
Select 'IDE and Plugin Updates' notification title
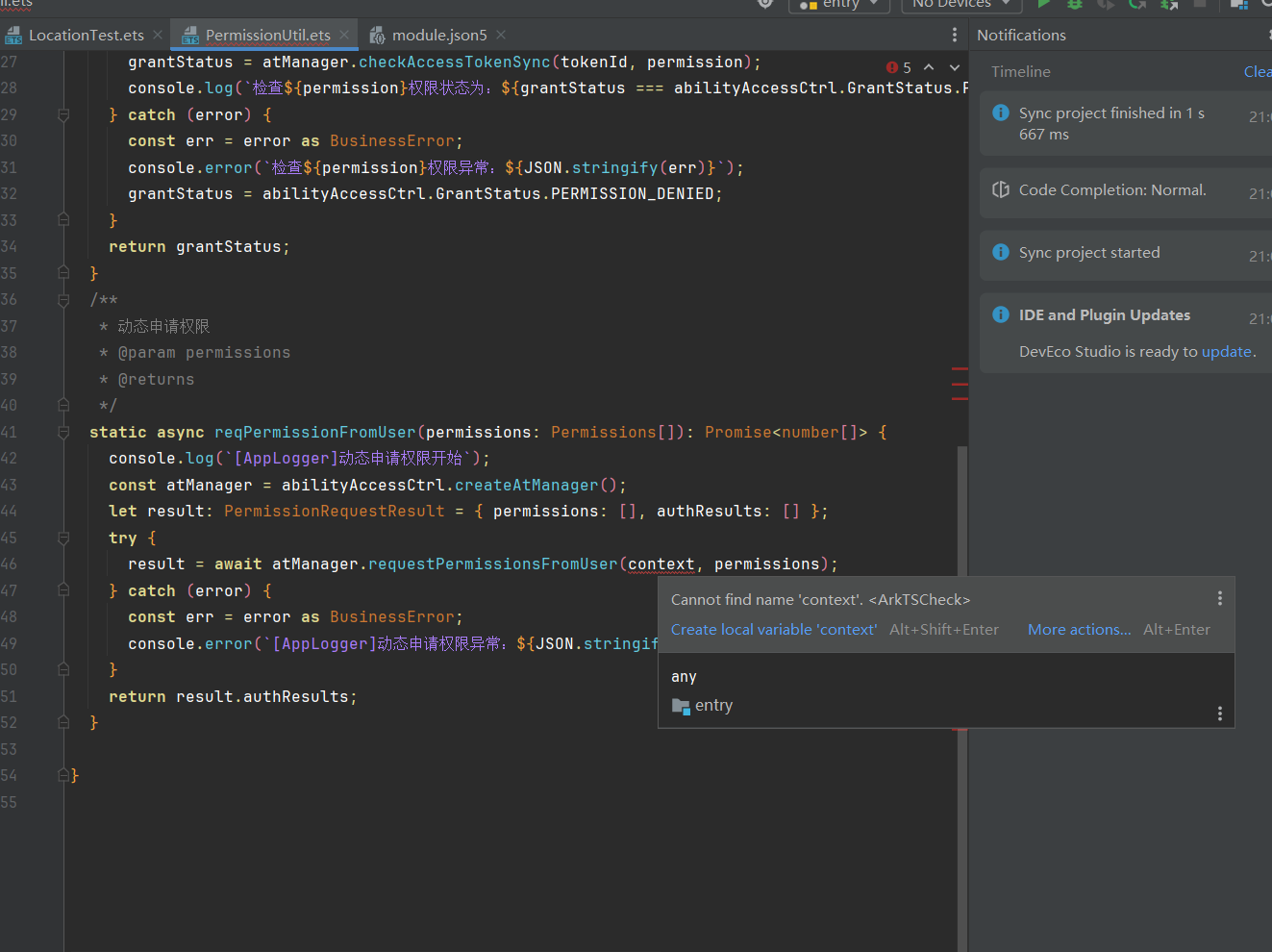[x=1105, y=315]
